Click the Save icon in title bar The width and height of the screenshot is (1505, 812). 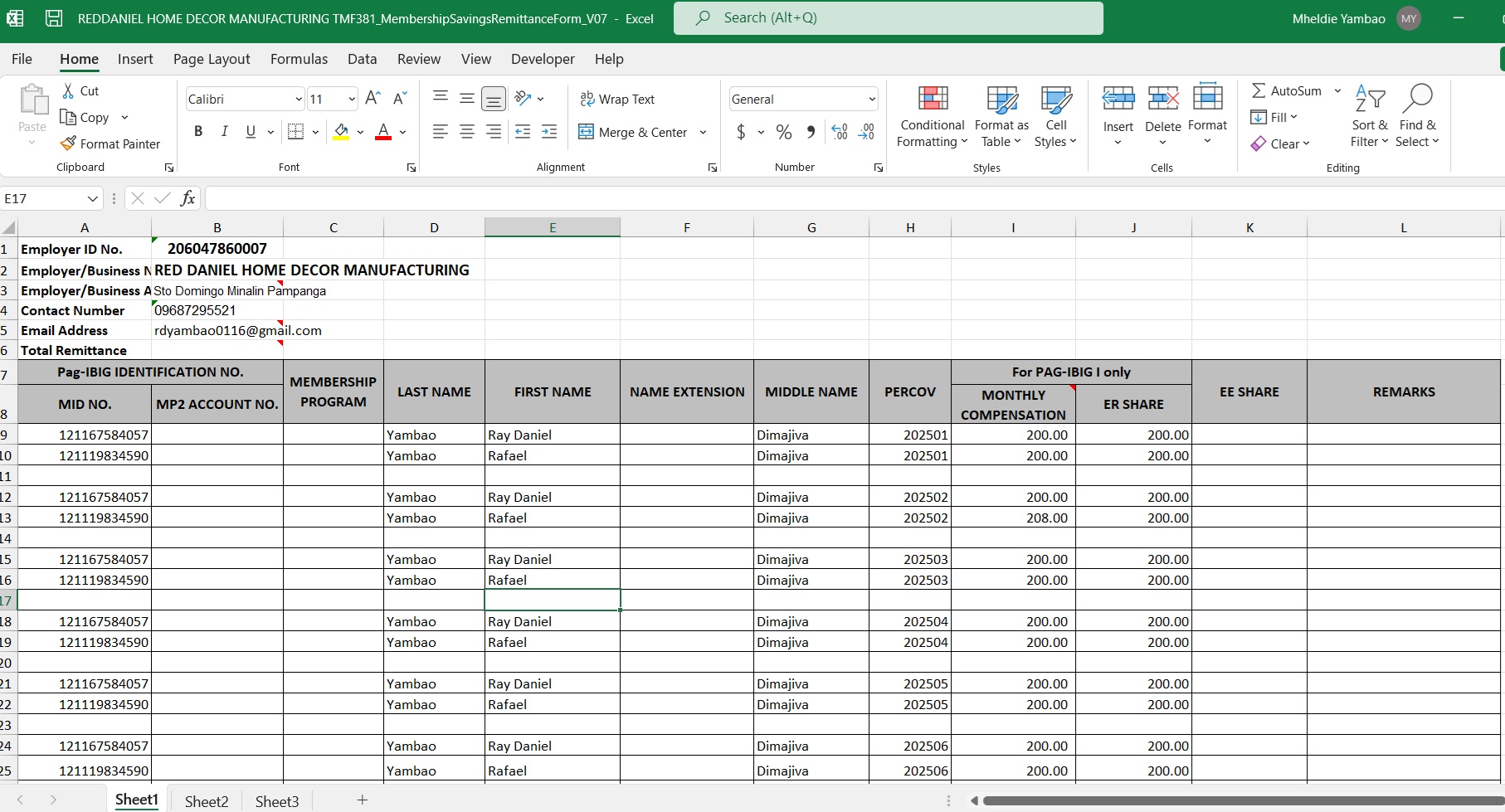(x=54, y=18)
